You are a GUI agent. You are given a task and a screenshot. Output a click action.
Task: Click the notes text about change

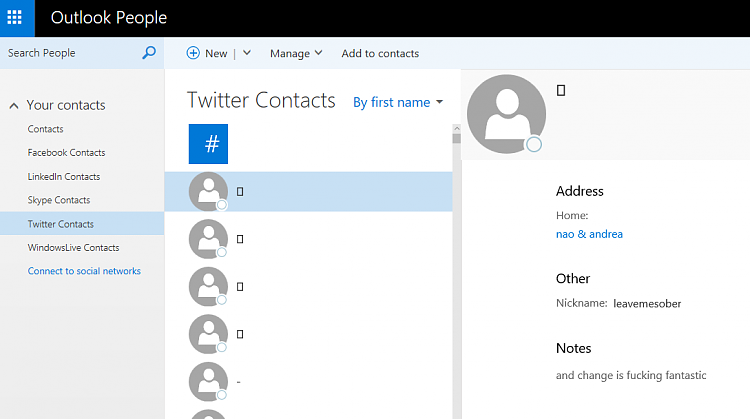click(x=631, y=375)
